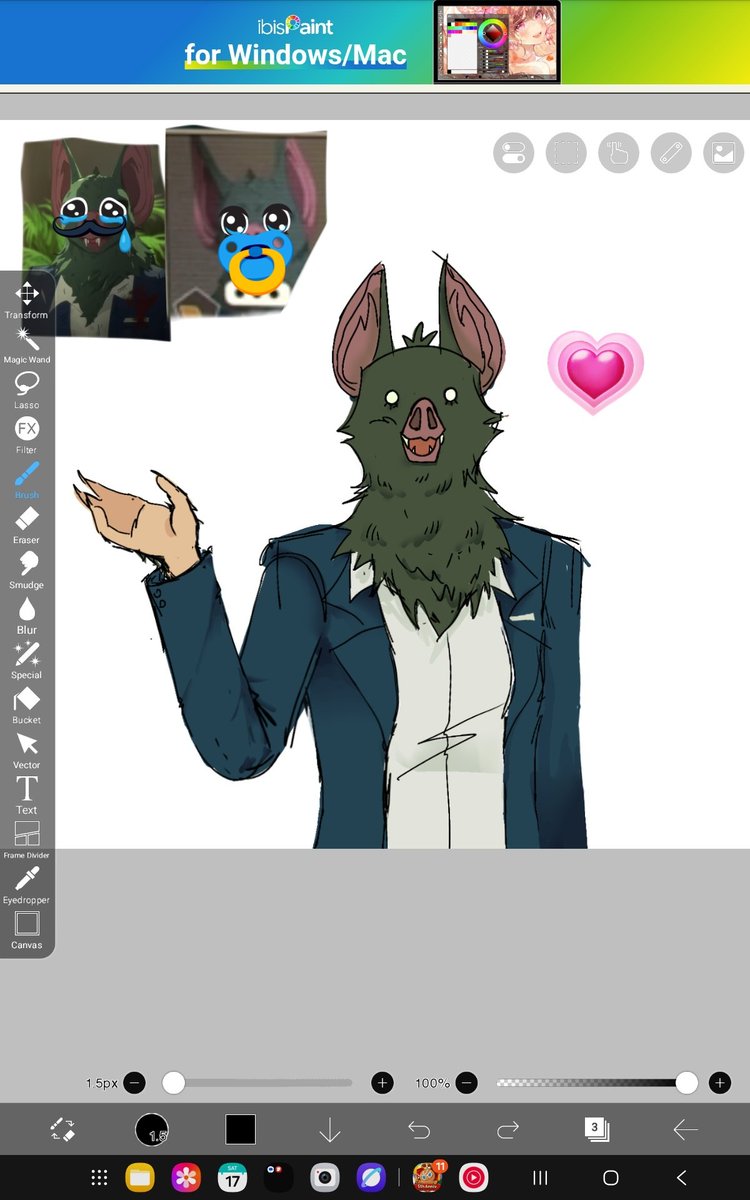Click the mustache bat reference image
Image resolution: width=750 pixels, height=1200 pixels.
pyautogui.click(x=94, y=238)
